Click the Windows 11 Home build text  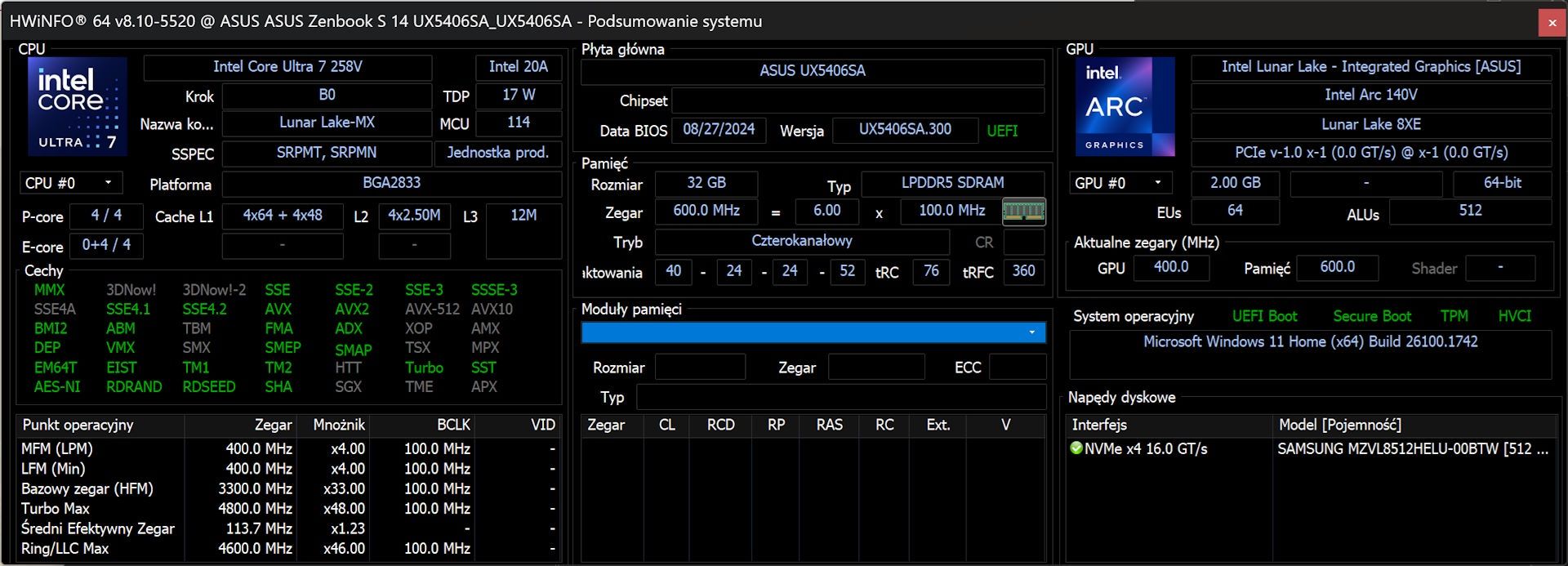click(1311, 342)
